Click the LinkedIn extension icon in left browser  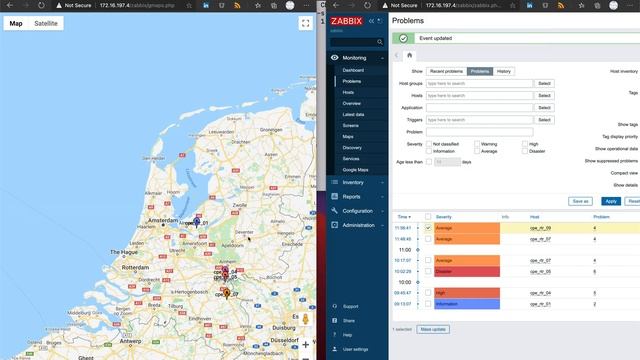(x=206, y=5)
